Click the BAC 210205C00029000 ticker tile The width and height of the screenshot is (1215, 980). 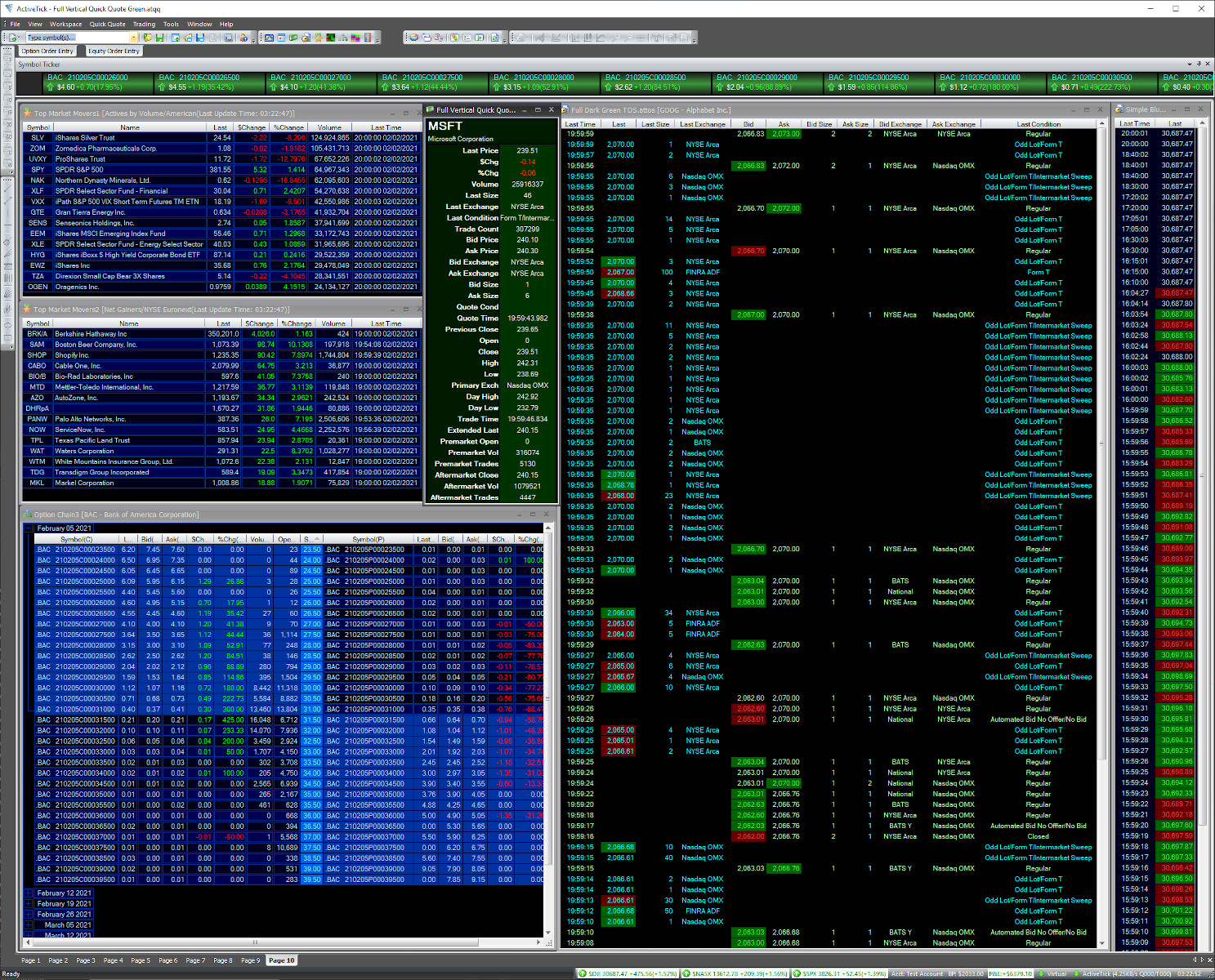click(x=768, y=82)
